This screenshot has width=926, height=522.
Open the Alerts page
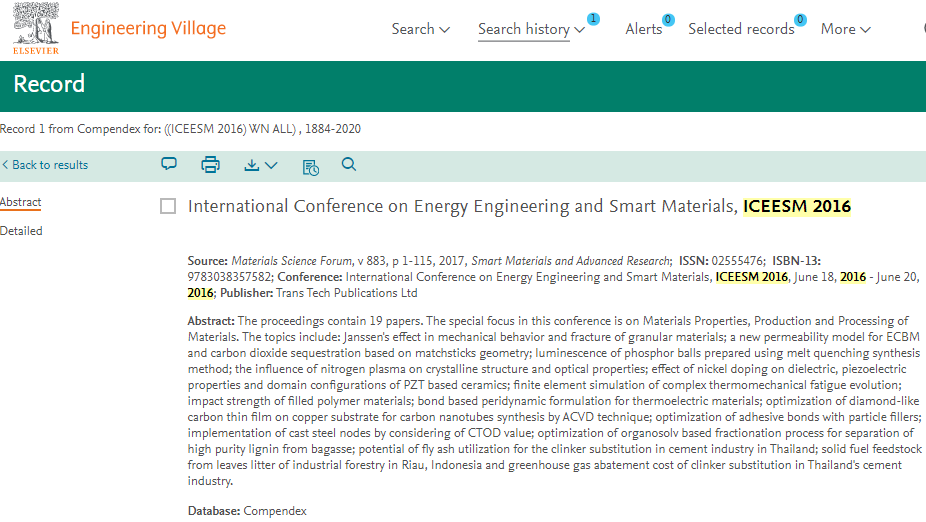[643, 29]
